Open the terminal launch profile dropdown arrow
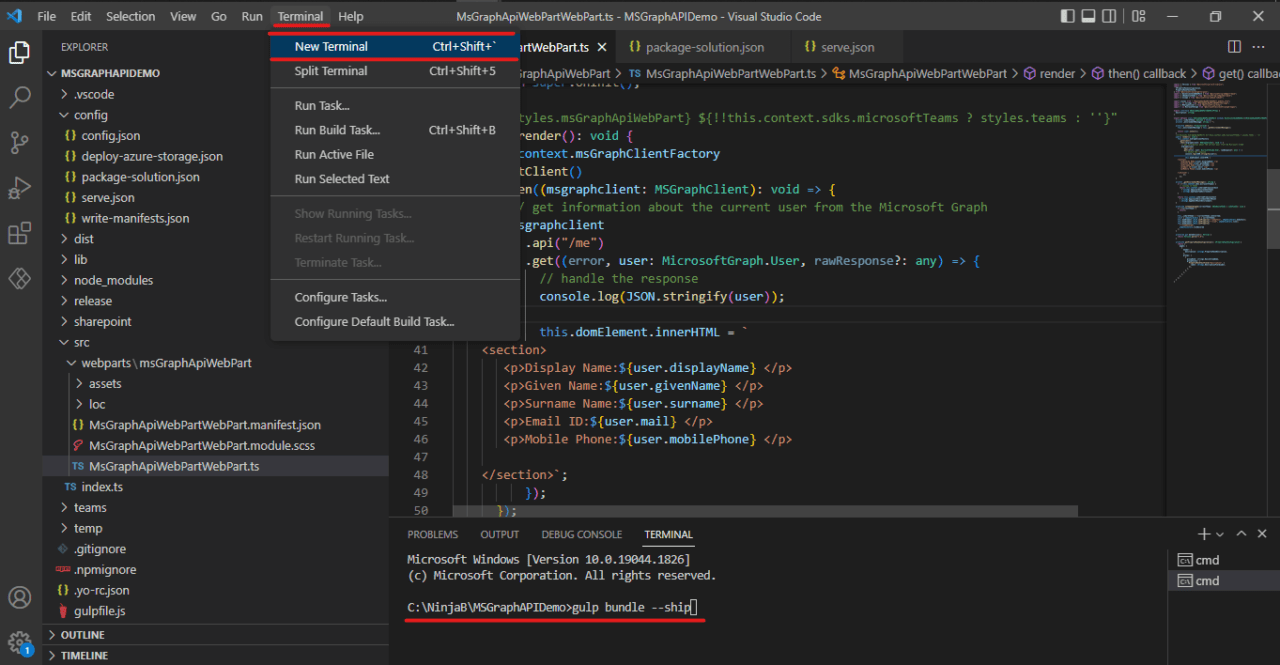The image size is (1280, 665). click(x=1221, y=535)
